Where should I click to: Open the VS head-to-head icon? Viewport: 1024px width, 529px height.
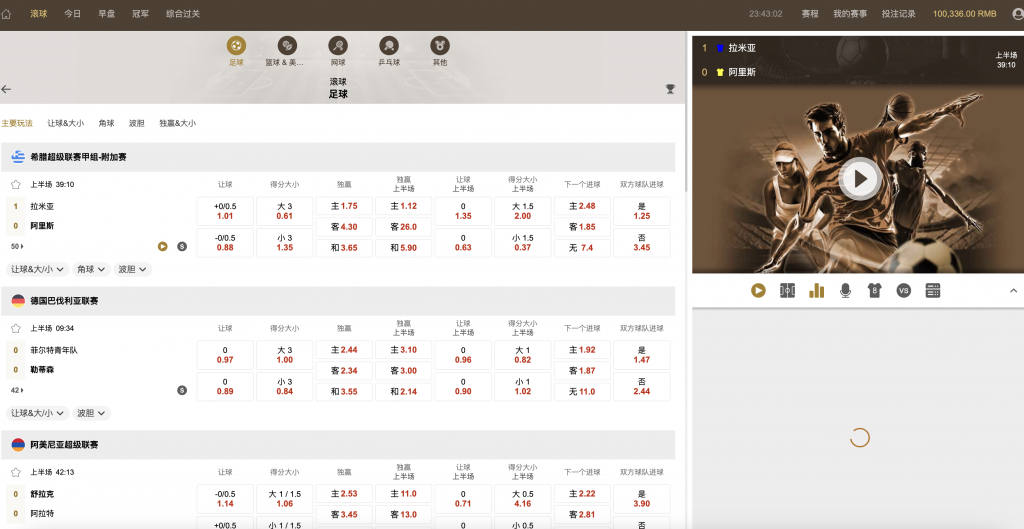[904, 290]
